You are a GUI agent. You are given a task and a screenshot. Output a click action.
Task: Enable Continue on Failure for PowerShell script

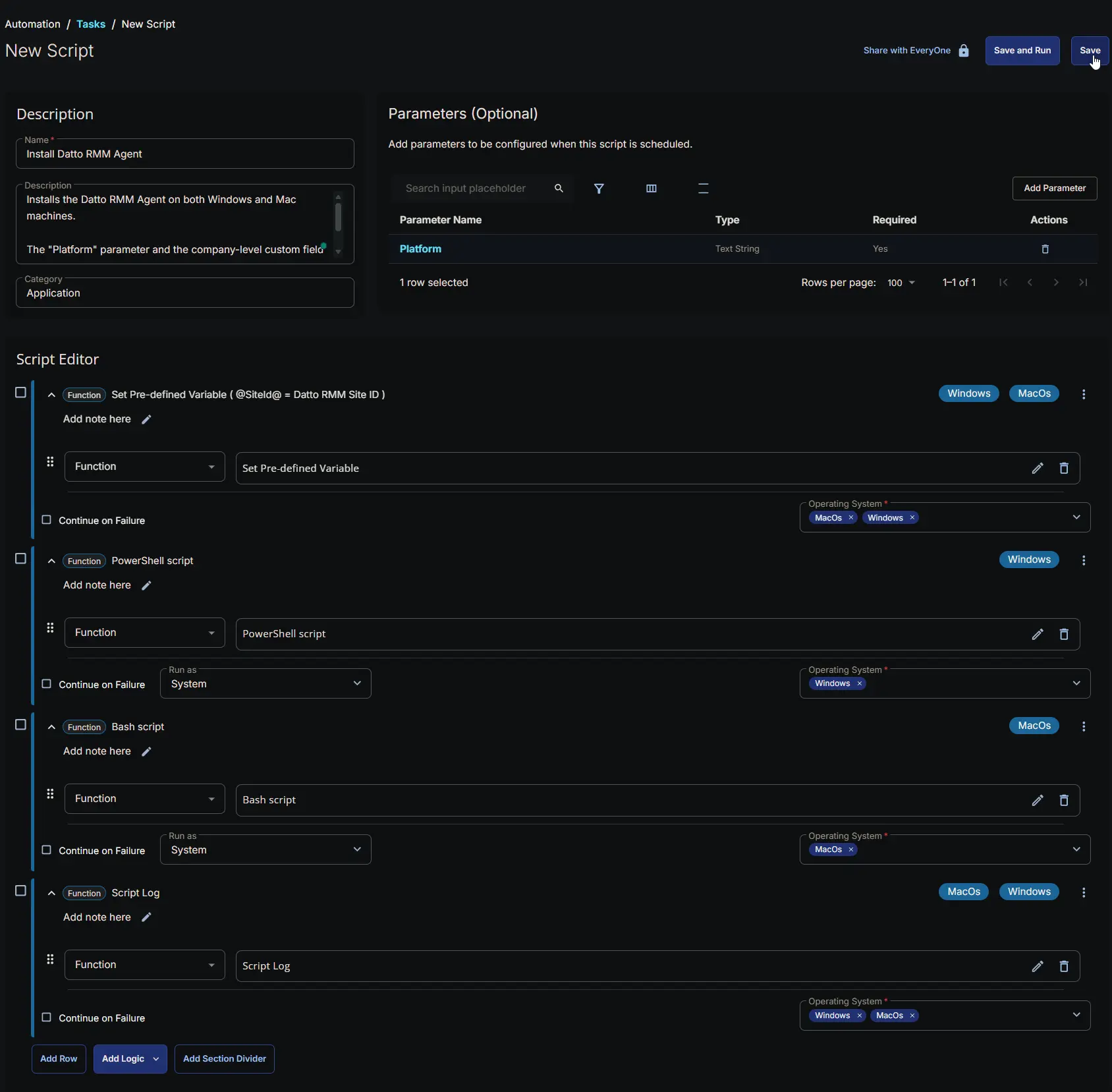(47, 684)
